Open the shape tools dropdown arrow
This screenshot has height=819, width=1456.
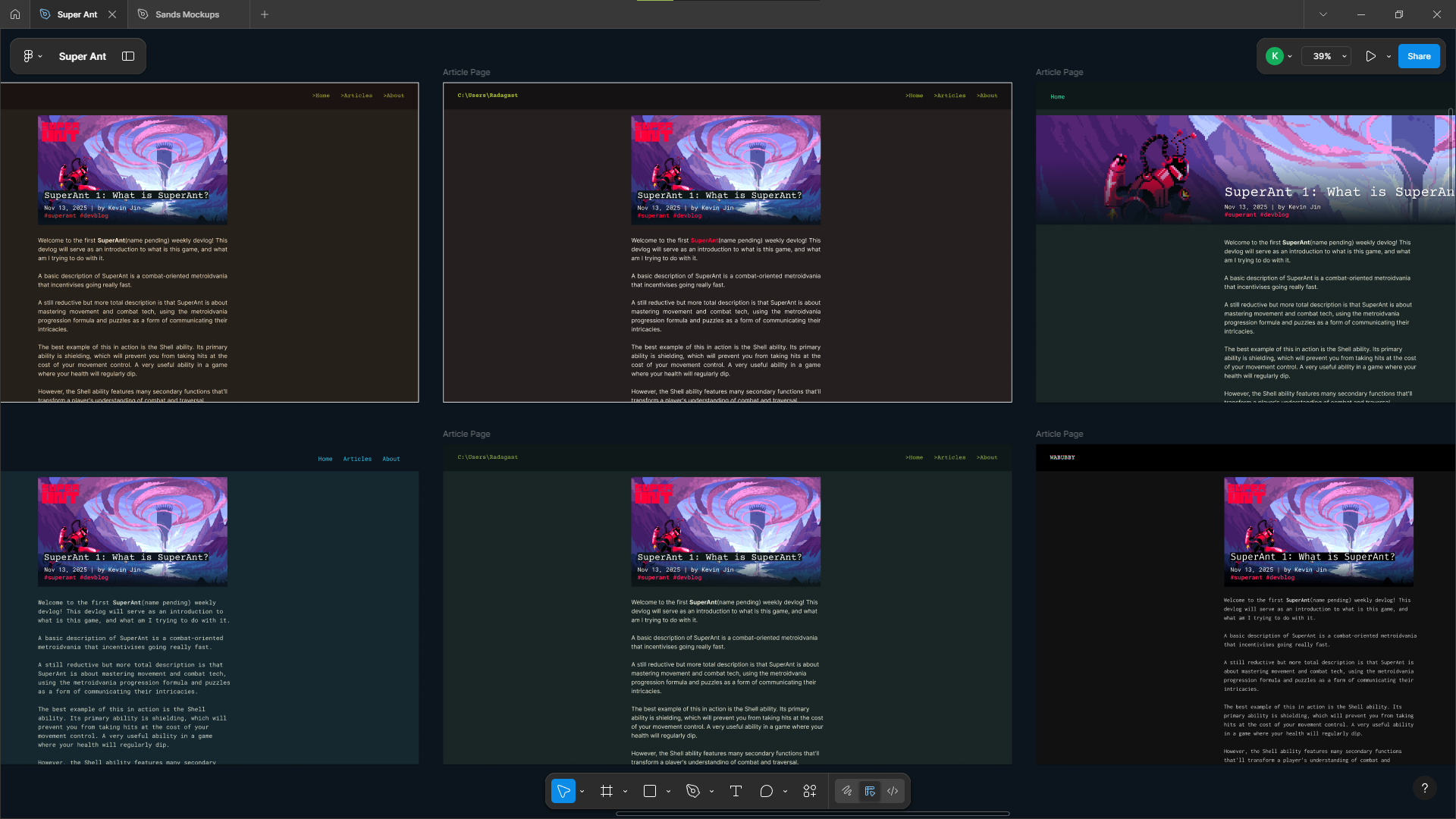pos(668,791)
